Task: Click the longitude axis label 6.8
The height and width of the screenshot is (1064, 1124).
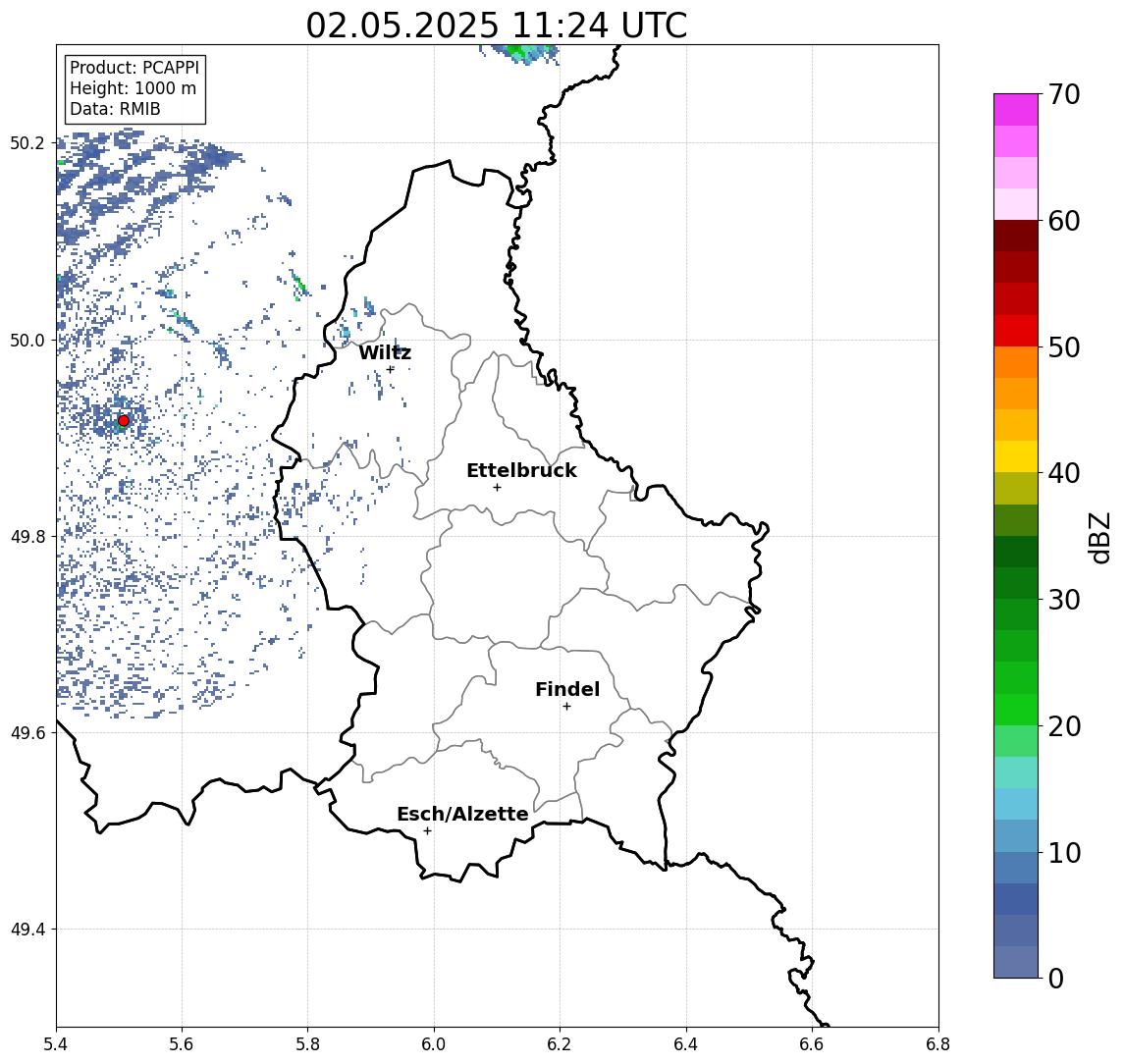Action: pos(937,1044)
